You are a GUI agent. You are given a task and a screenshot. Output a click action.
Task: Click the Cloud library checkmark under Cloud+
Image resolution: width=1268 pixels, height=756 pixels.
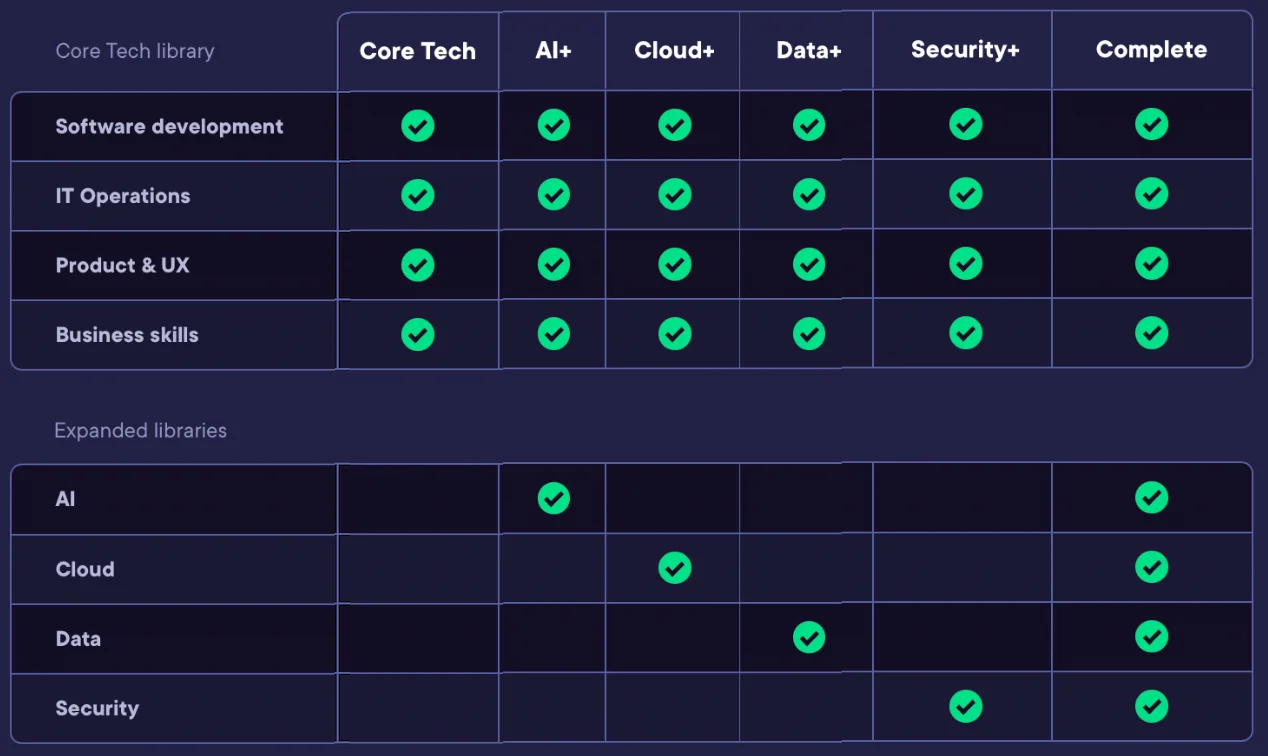point(673,567)
